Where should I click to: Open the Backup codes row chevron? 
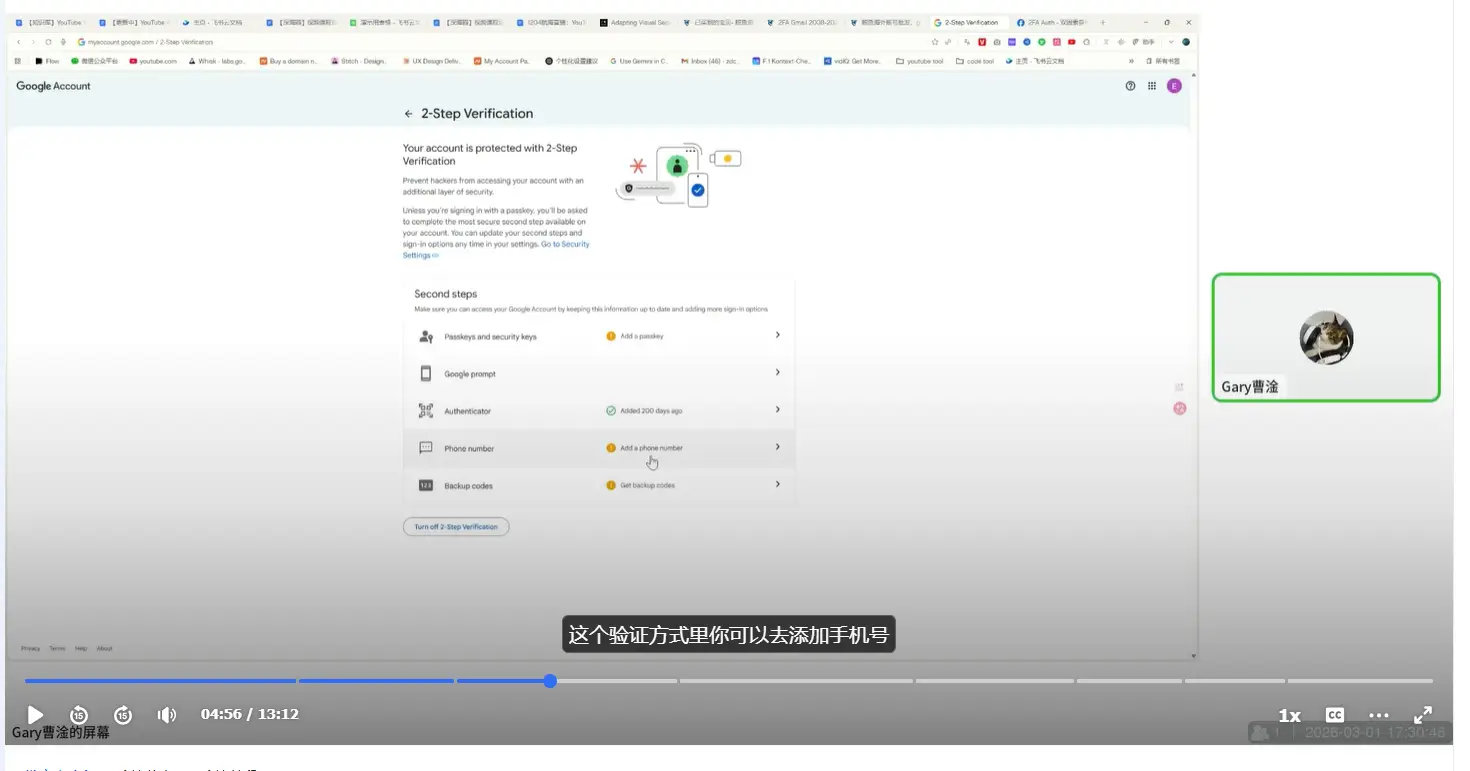click(x=777, y=484)
